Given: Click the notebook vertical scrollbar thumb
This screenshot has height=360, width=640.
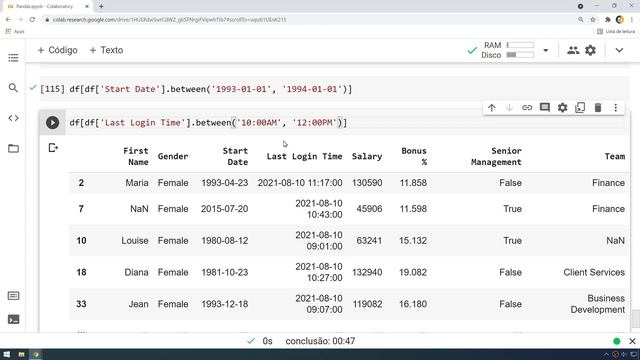Looking at the screenshot, I should pyautogui.click(x=635, y=319).
